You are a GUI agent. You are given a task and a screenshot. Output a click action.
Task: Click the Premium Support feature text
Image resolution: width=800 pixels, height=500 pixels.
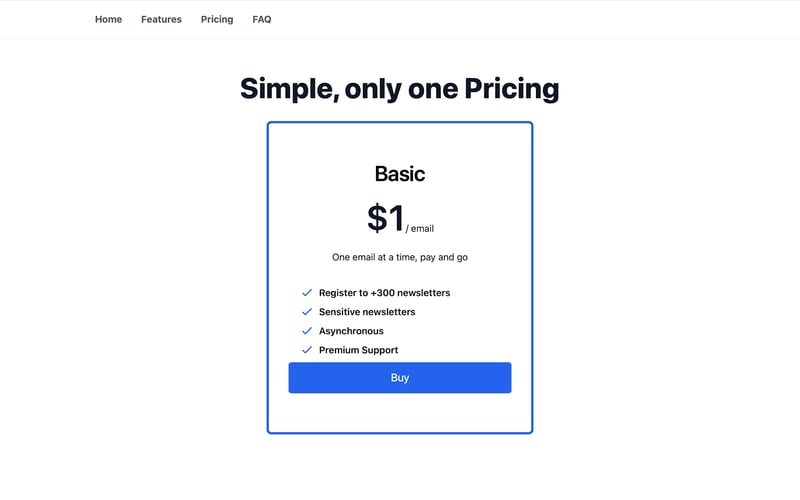(x=358, y=350)
